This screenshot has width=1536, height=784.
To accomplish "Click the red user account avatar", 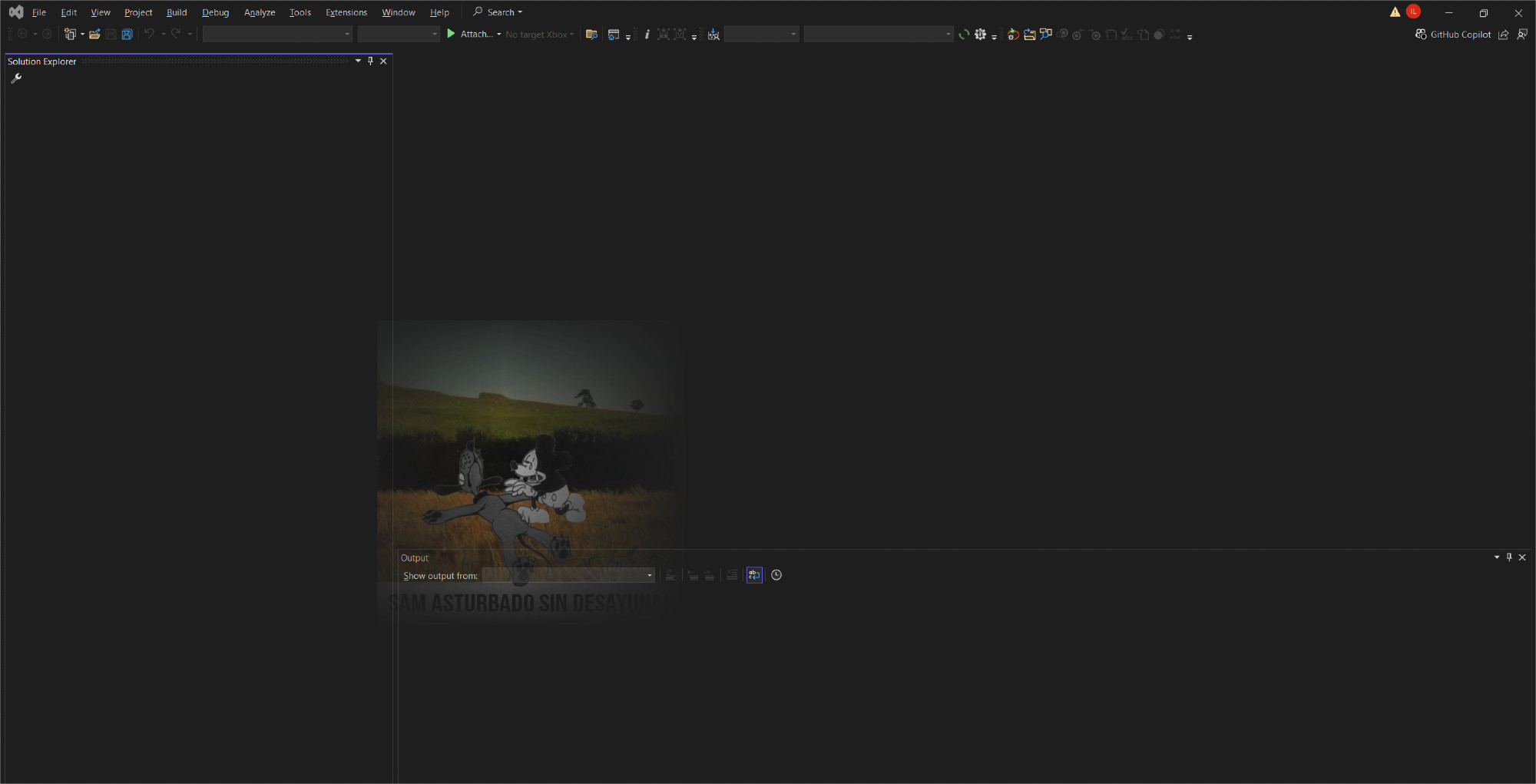I will pyautogui.click(x=1413, y=12).
